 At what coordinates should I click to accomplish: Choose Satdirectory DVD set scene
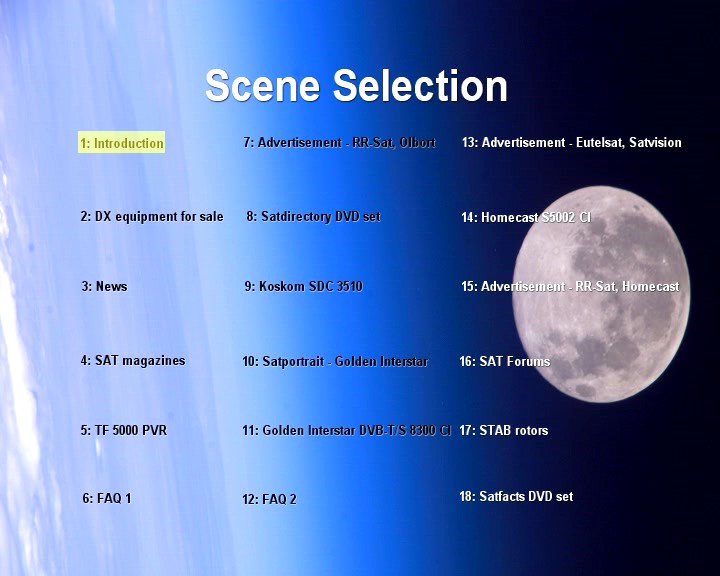tap(313, 216)
